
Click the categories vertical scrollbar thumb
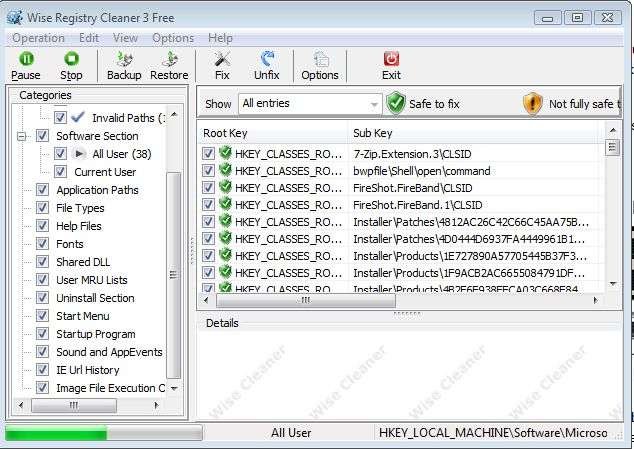(173, 275)
